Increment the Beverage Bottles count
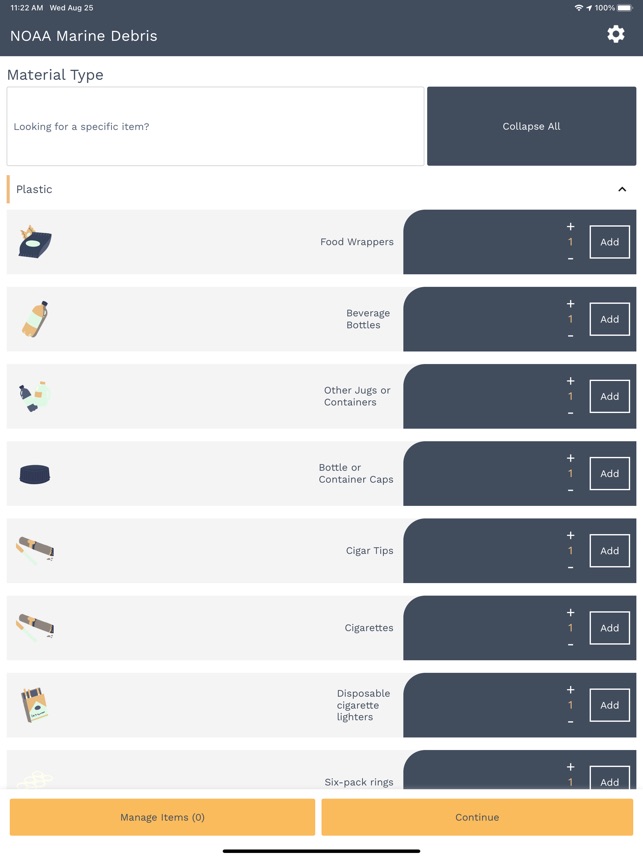The width and height of the screenshot is (643, 858). pyautogui.click(x=570, y=304)
